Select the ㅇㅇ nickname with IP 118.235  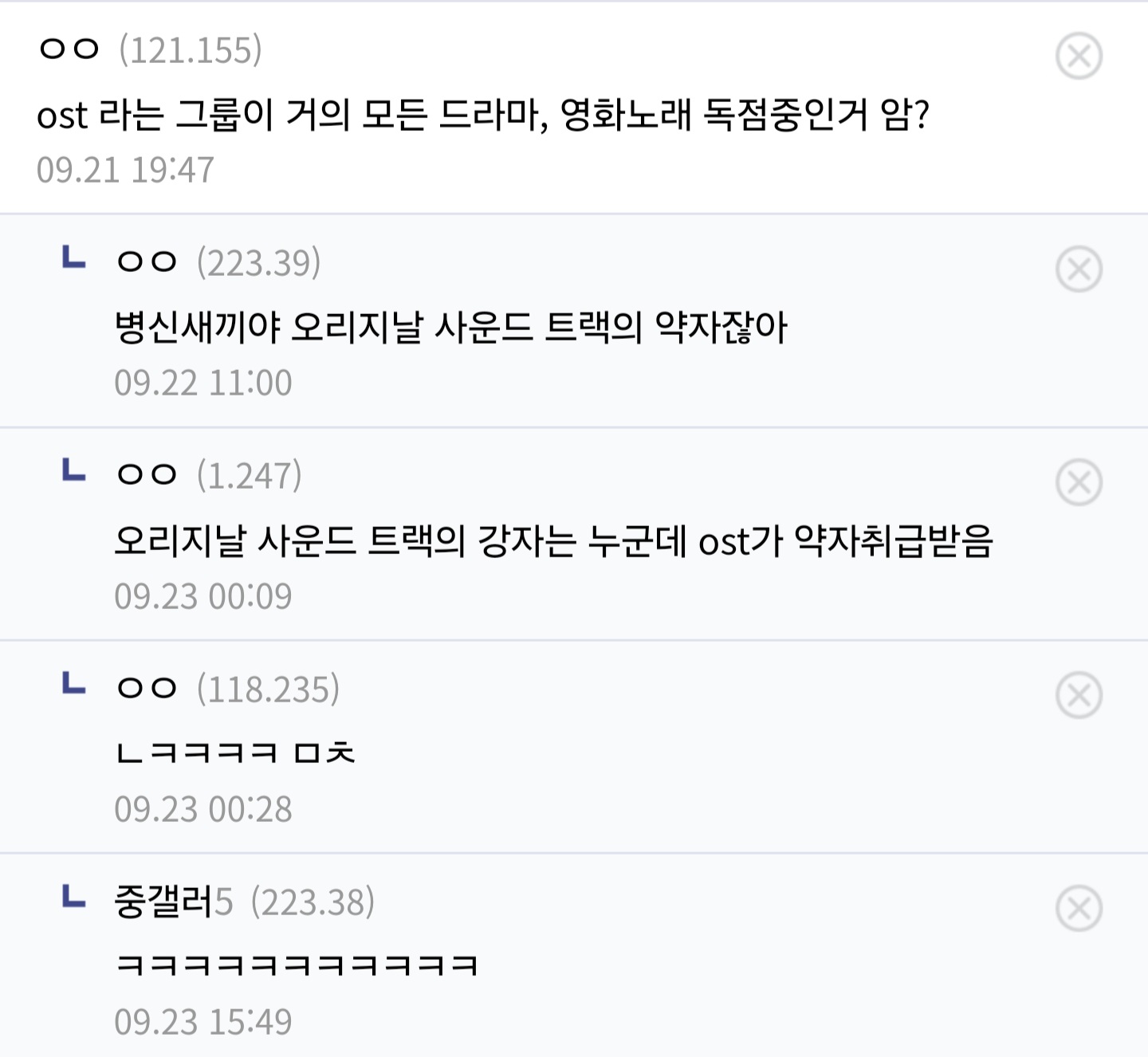pos(147,688)
